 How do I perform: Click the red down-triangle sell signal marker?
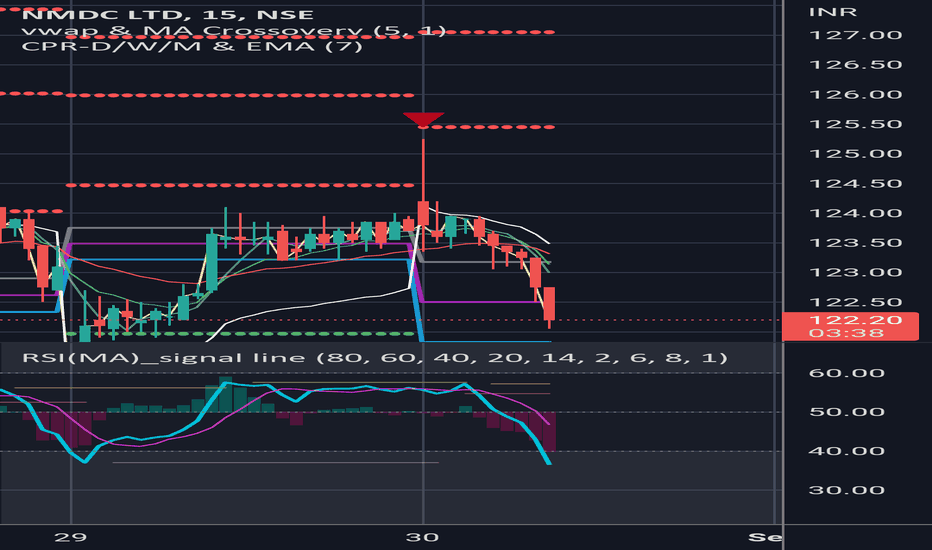pyautogui.click(x=423, y=118)
